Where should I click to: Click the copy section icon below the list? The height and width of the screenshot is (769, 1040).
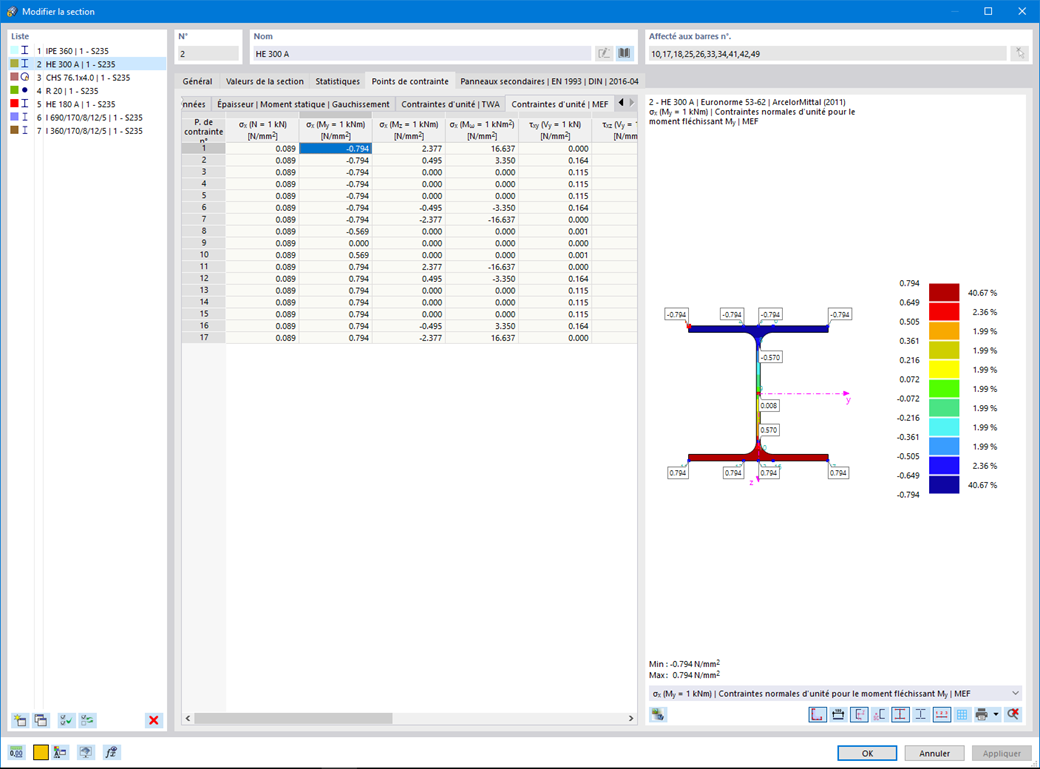point(40,720)
